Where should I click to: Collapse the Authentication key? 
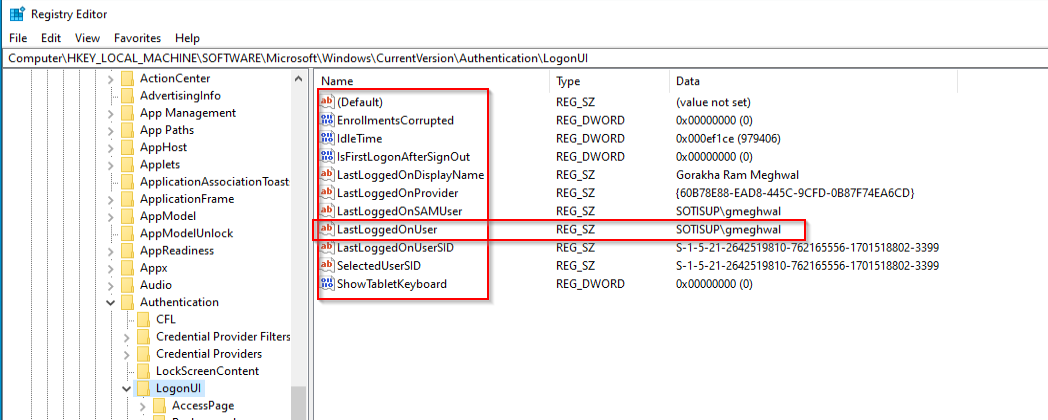[x=111, y=302]
